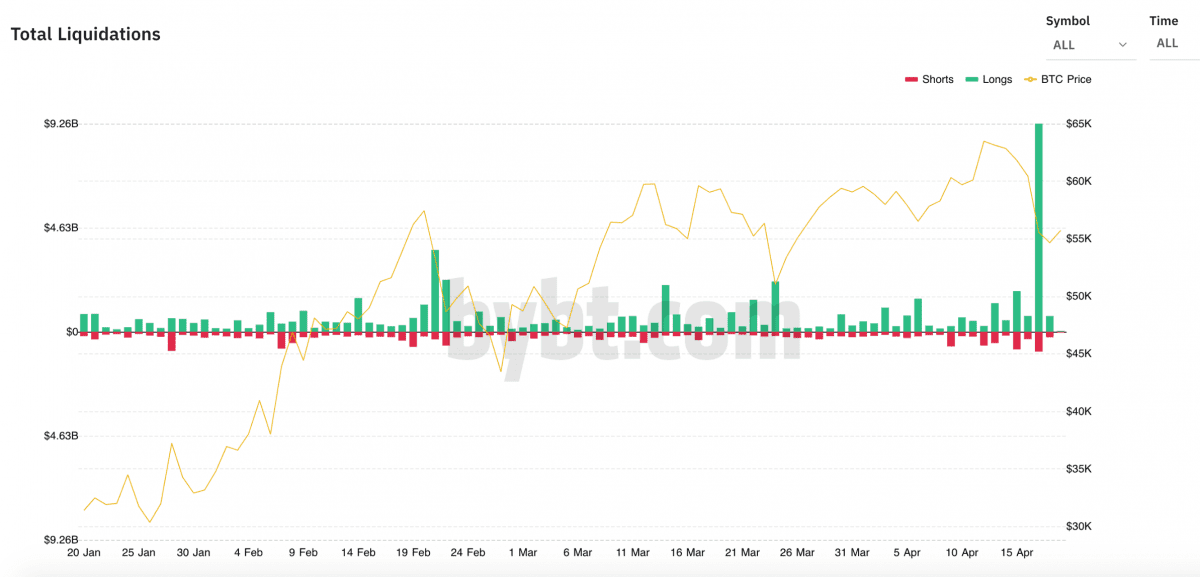Click the Total Liquidations chart title
The height and width of the screenshot is (577, 1200).
(86, 34)
